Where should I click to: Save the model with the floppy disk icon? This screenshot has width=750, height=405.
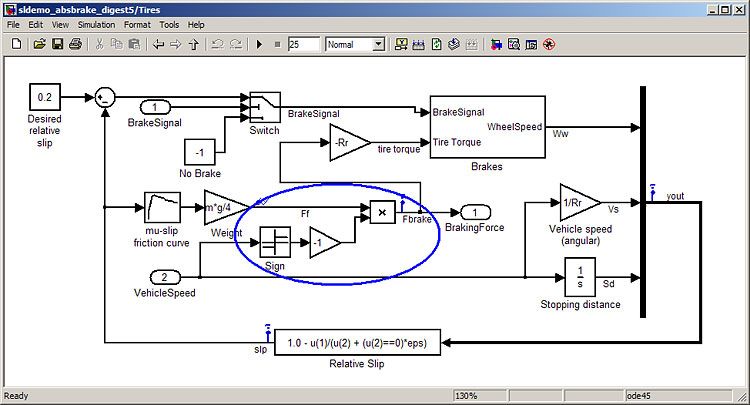pyautogui.click(x=58, y=45)
